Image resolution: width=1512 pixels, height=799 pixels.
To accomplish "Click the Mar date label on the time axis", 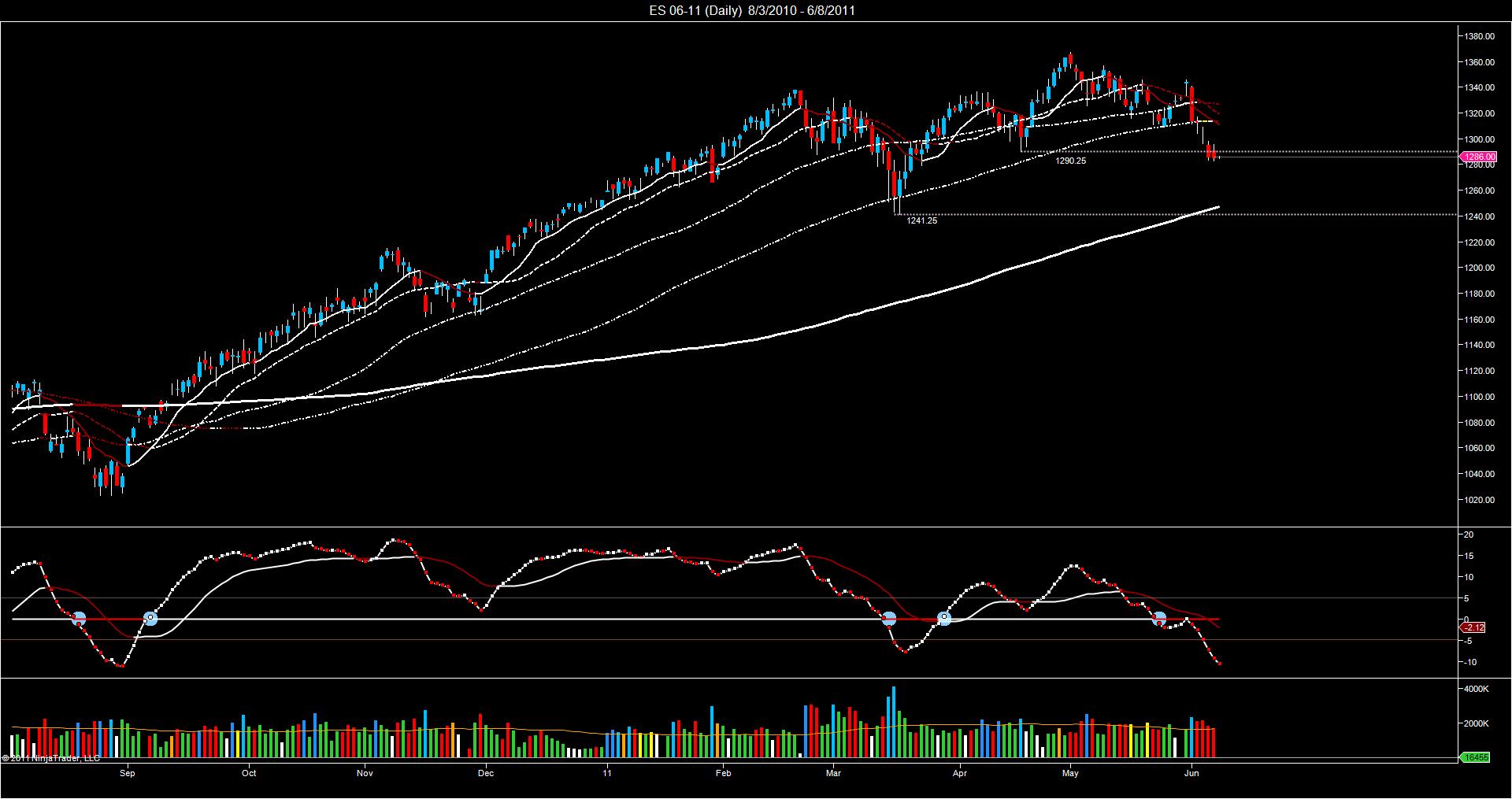I will pyautogui.click(x=834, y=773).
